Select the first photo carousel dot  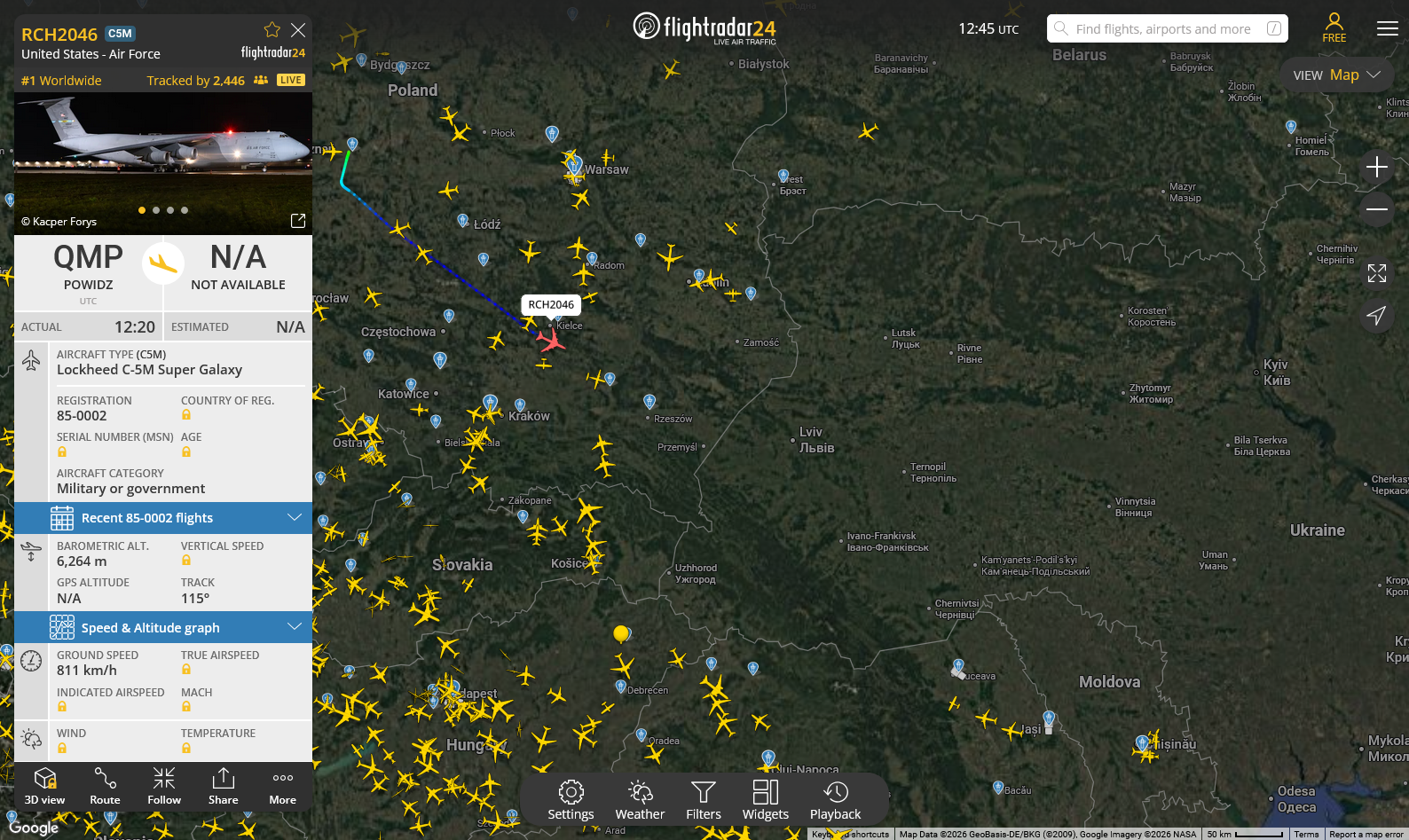(142, 210)
